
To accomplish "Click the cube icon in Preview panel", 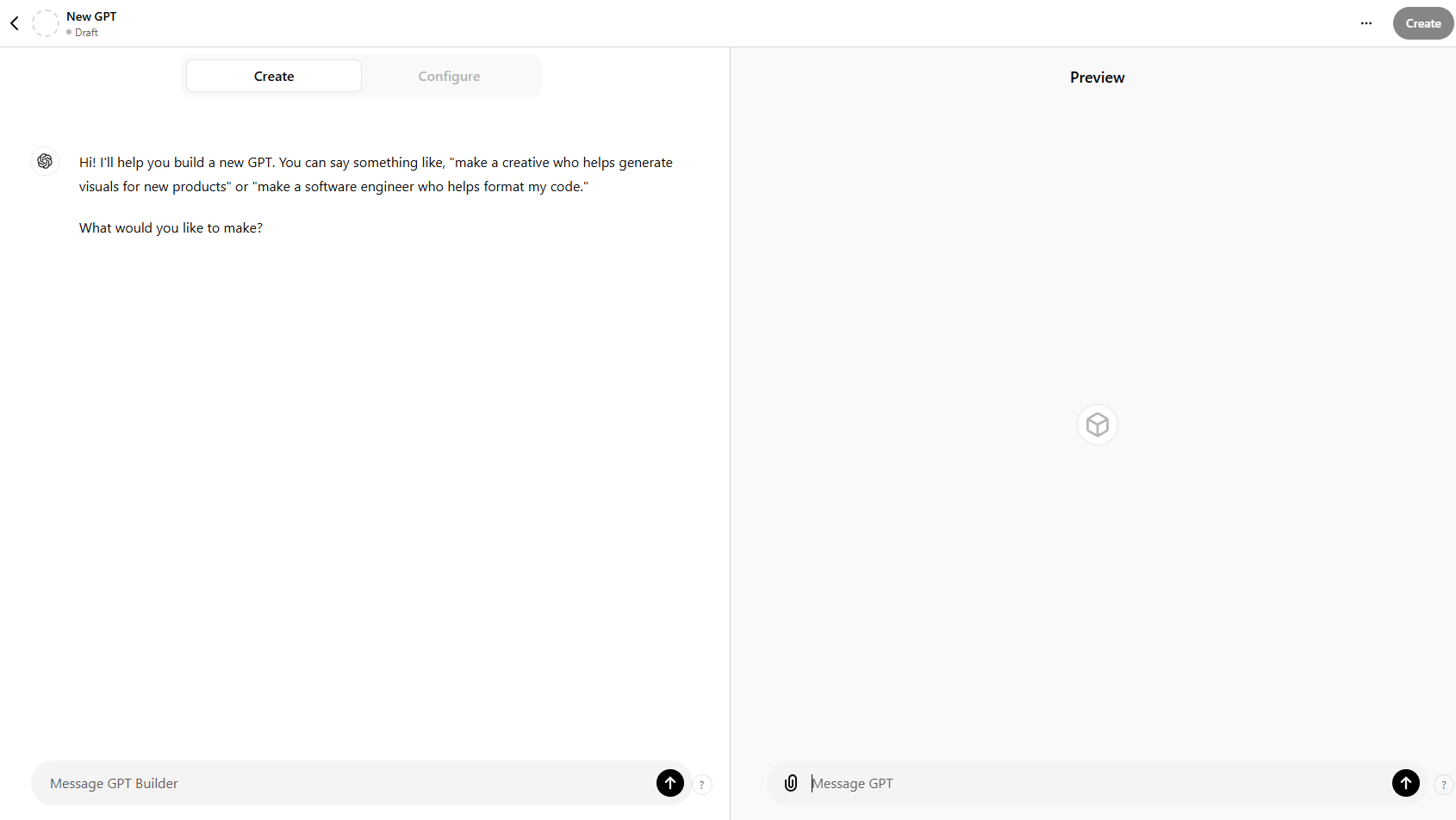I will (1098, 425).
